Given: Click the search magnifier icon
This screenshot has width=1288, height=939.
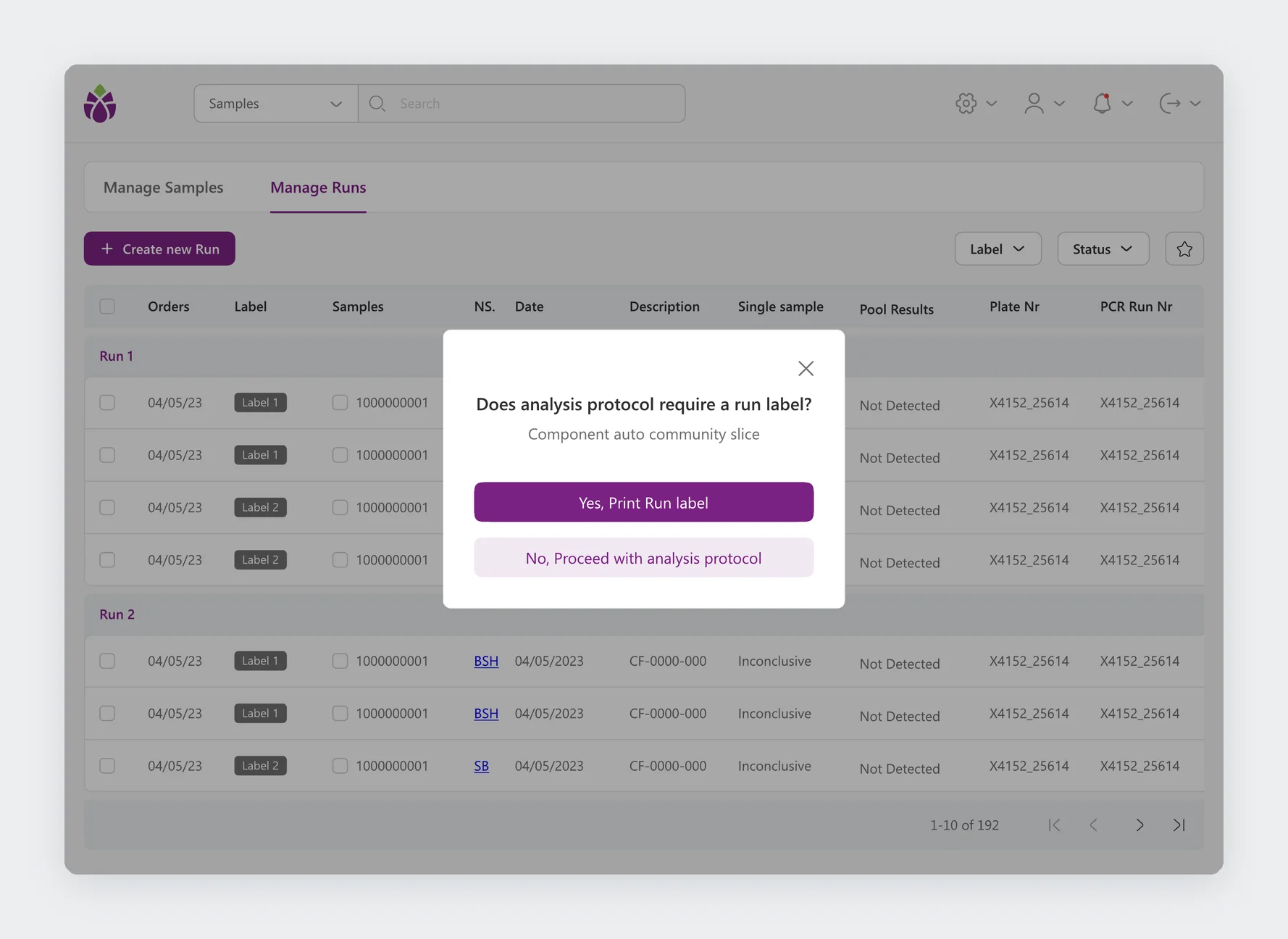Looking at the screenshot, I should (377, 103).
